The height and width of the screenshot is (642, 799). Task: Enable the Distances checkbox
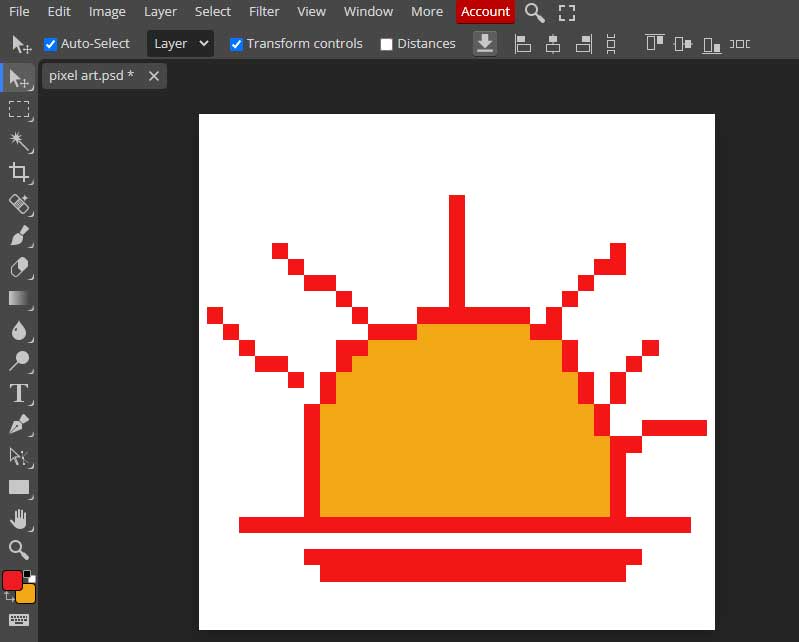pos(387,44)
